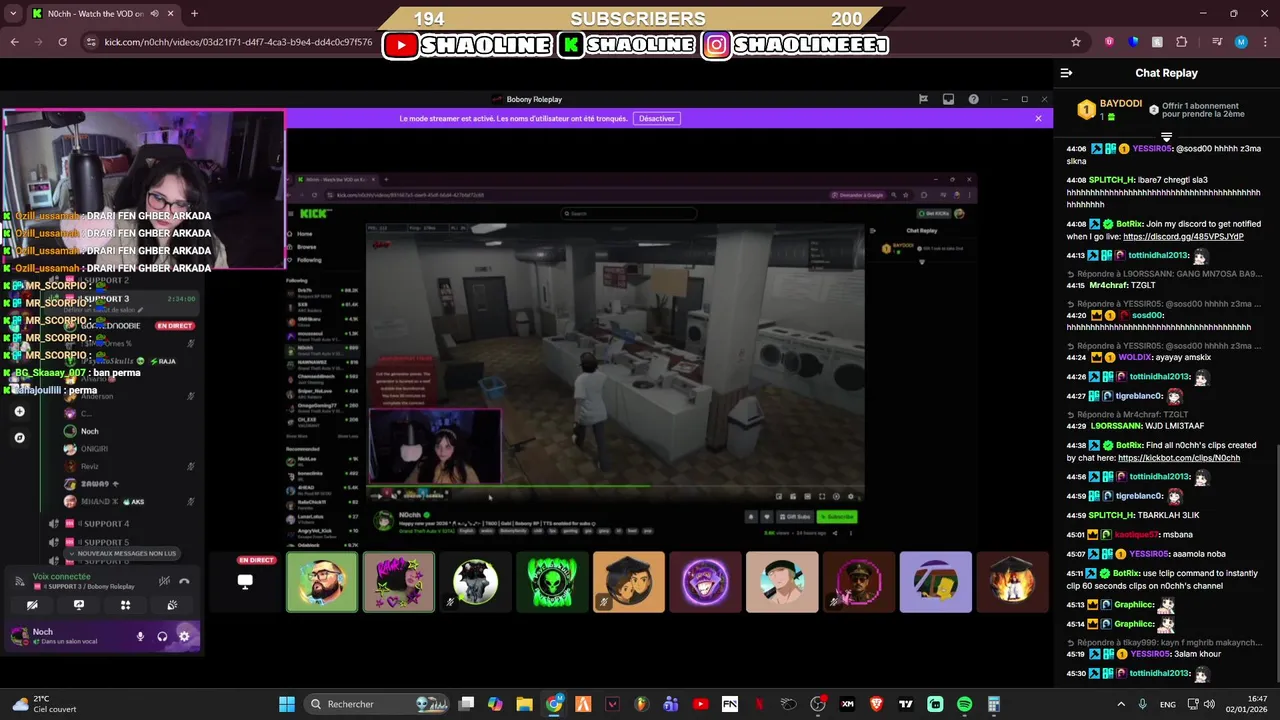Click the BAYDODI top gifter name
Image resolution: width=1280 pixels, height=720 pixels.
[1121, 104]
